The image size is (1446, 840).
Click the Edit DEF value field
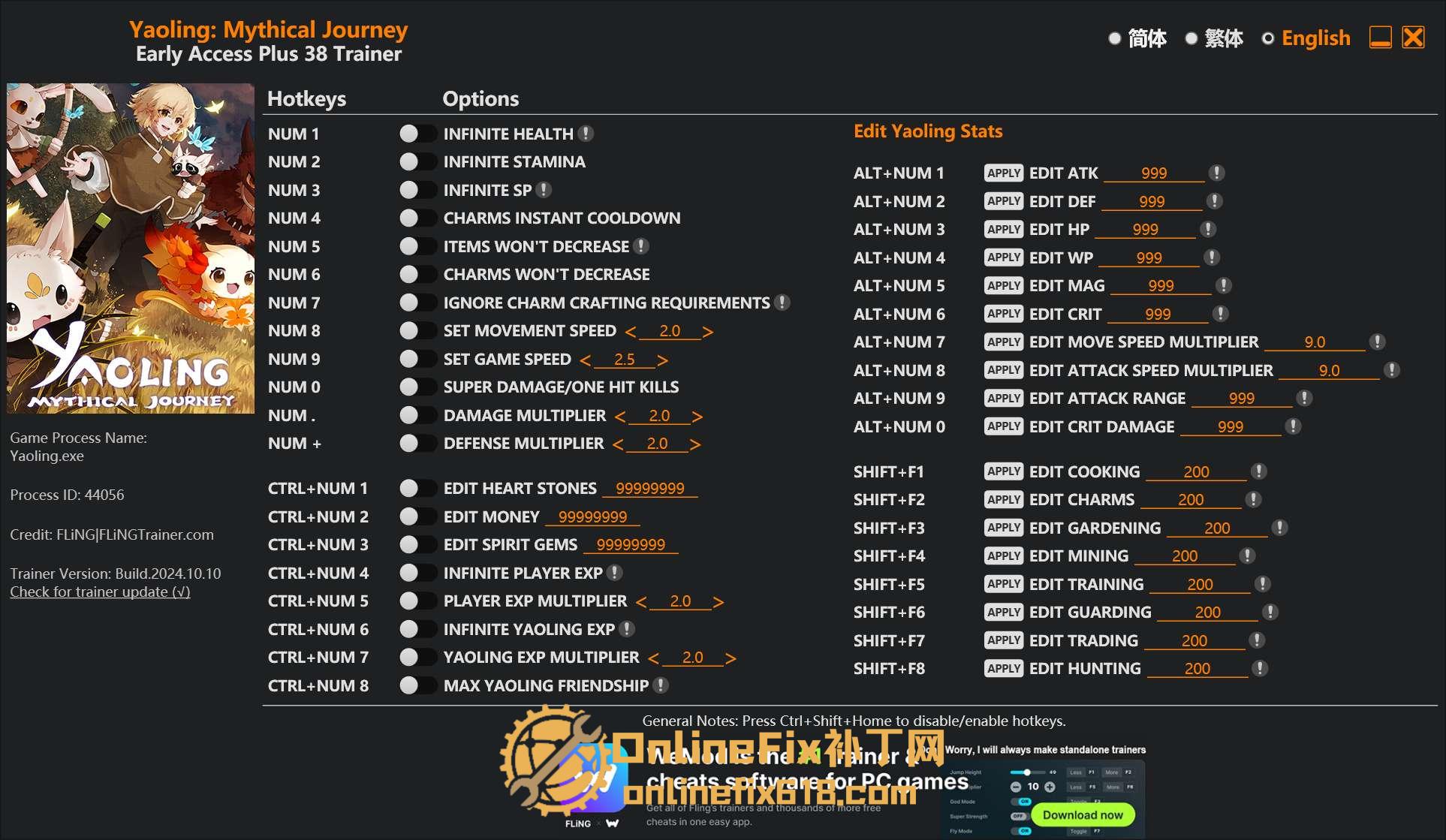(1152, 202)
